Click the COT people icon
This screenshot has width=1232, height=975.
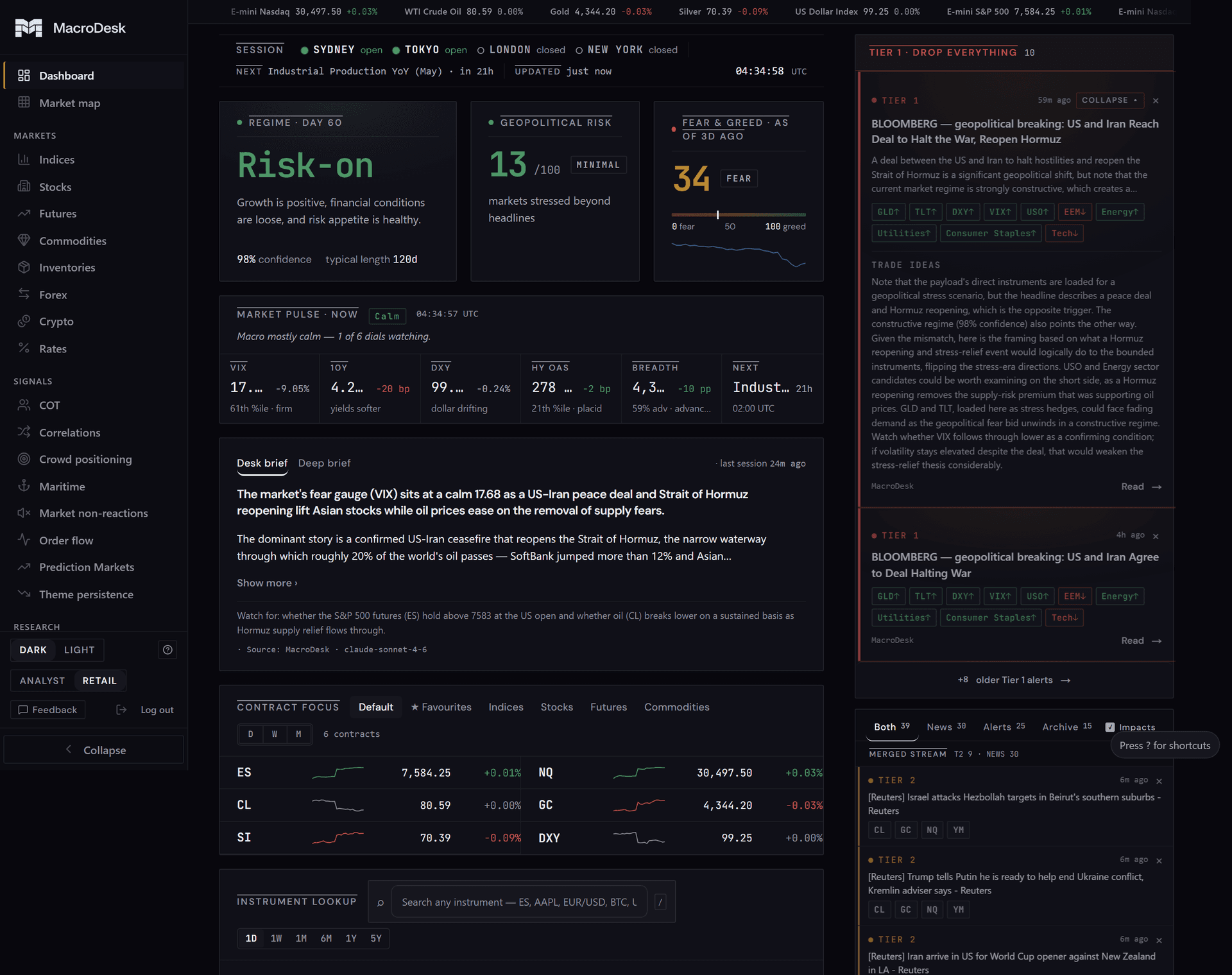tap(24, 405)
